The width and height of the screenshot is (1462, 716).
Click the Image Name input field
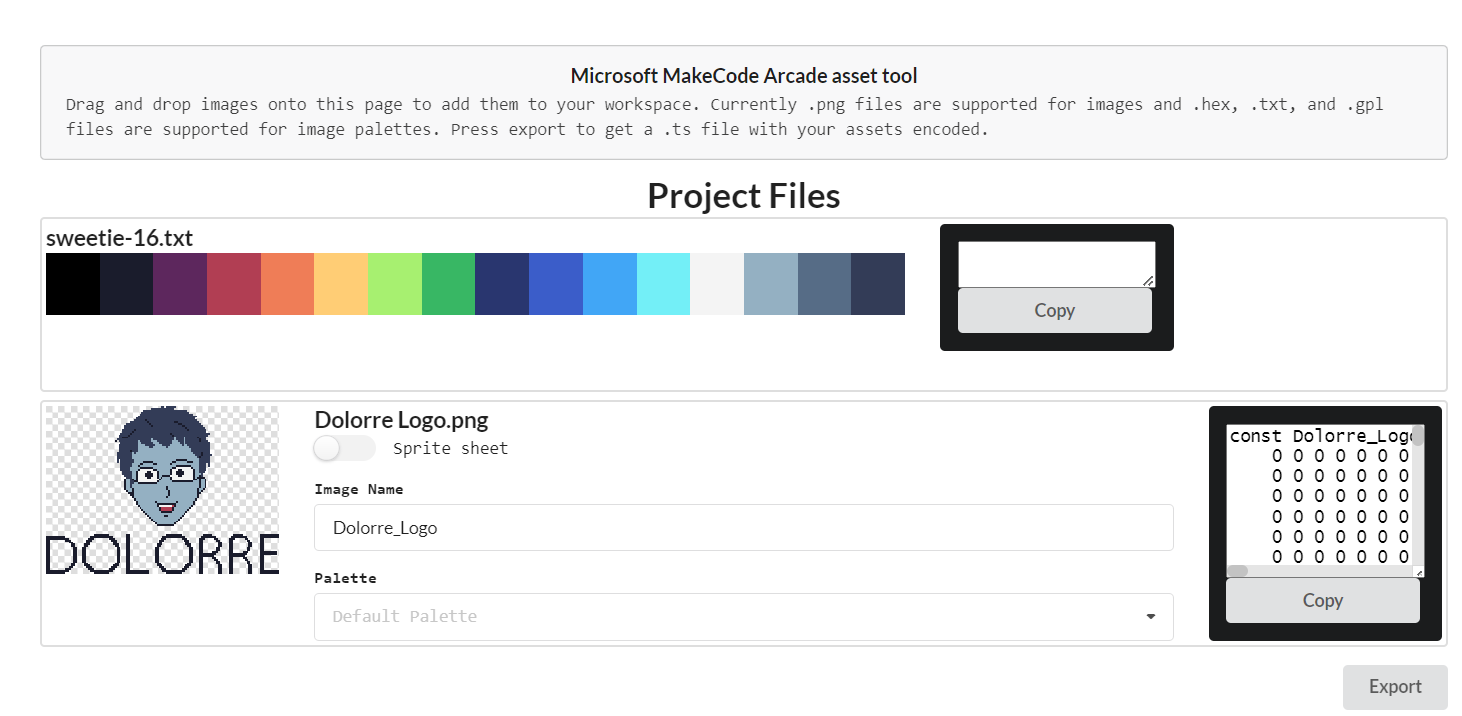pos(742,527)
